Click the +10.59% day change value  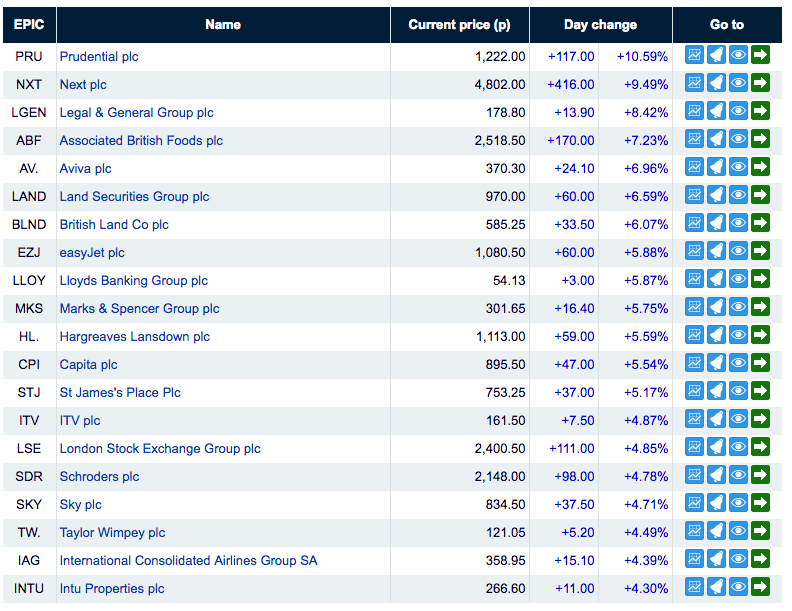(x=642, y=57)
